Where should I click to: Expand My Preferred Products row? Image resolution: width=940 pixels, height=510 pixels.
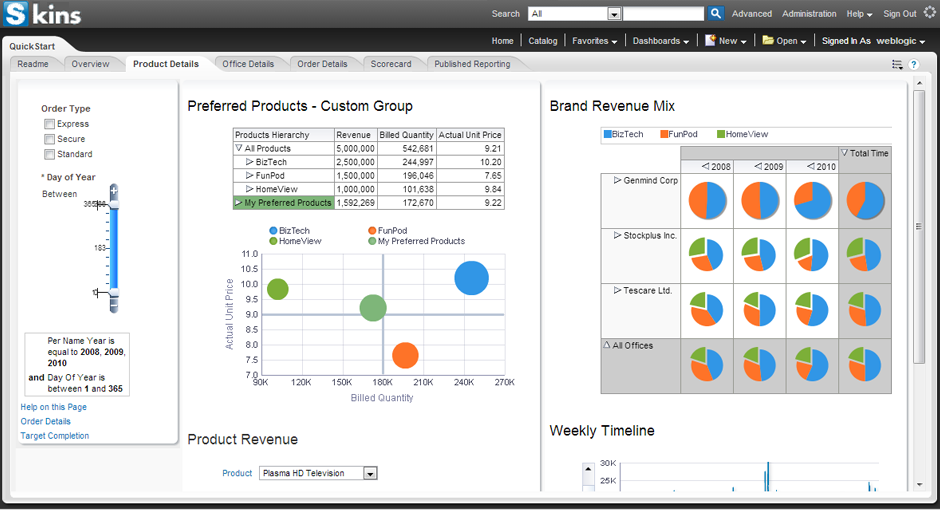[239, 203]
